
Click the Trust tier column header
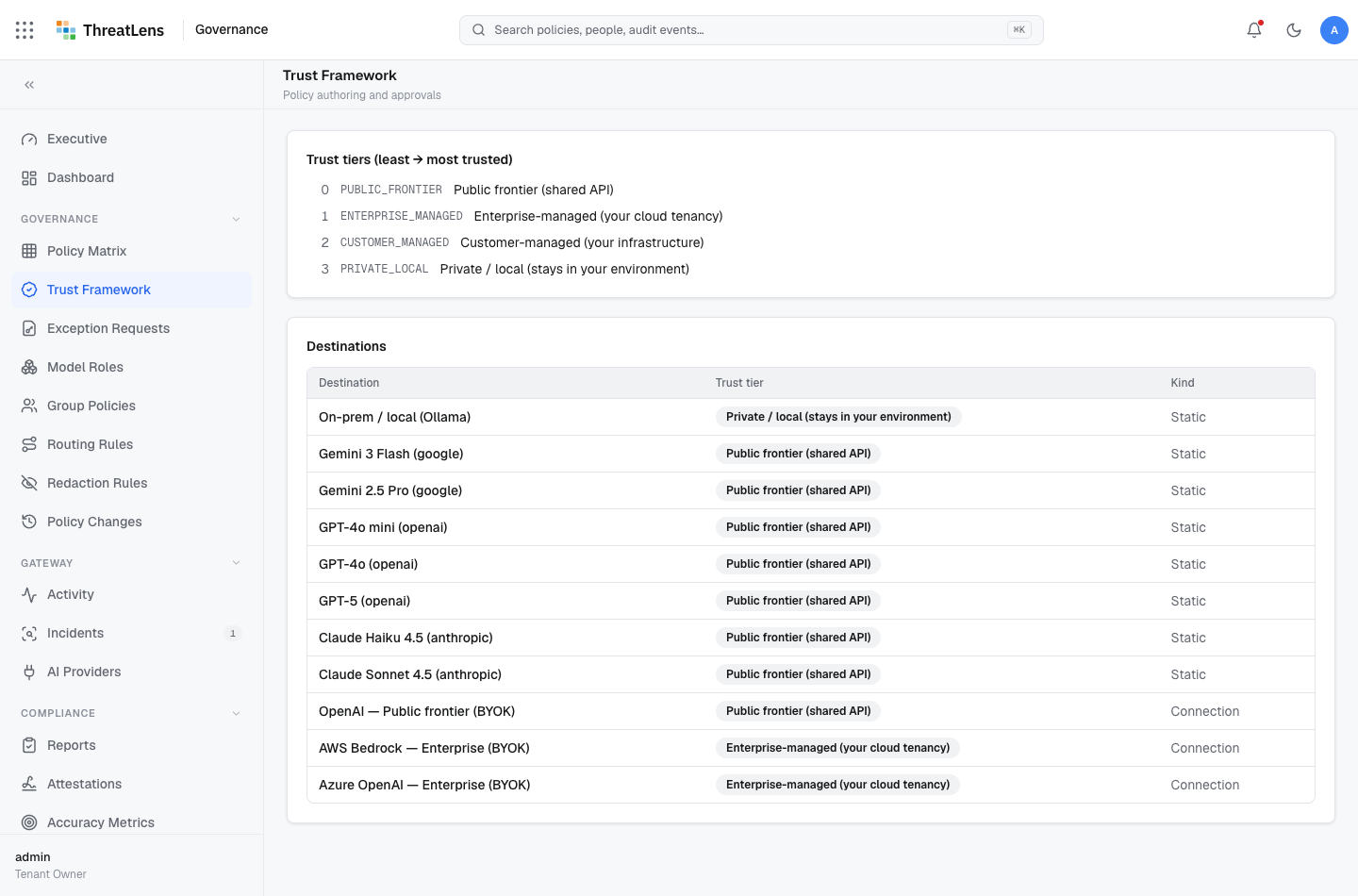[739, 383]
